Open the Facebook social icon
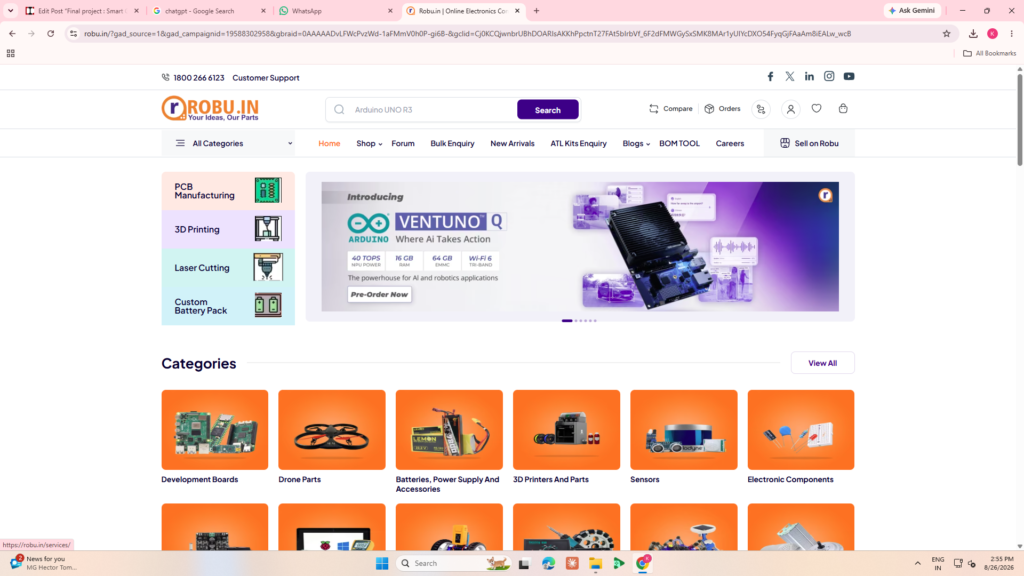 point(770,76)
